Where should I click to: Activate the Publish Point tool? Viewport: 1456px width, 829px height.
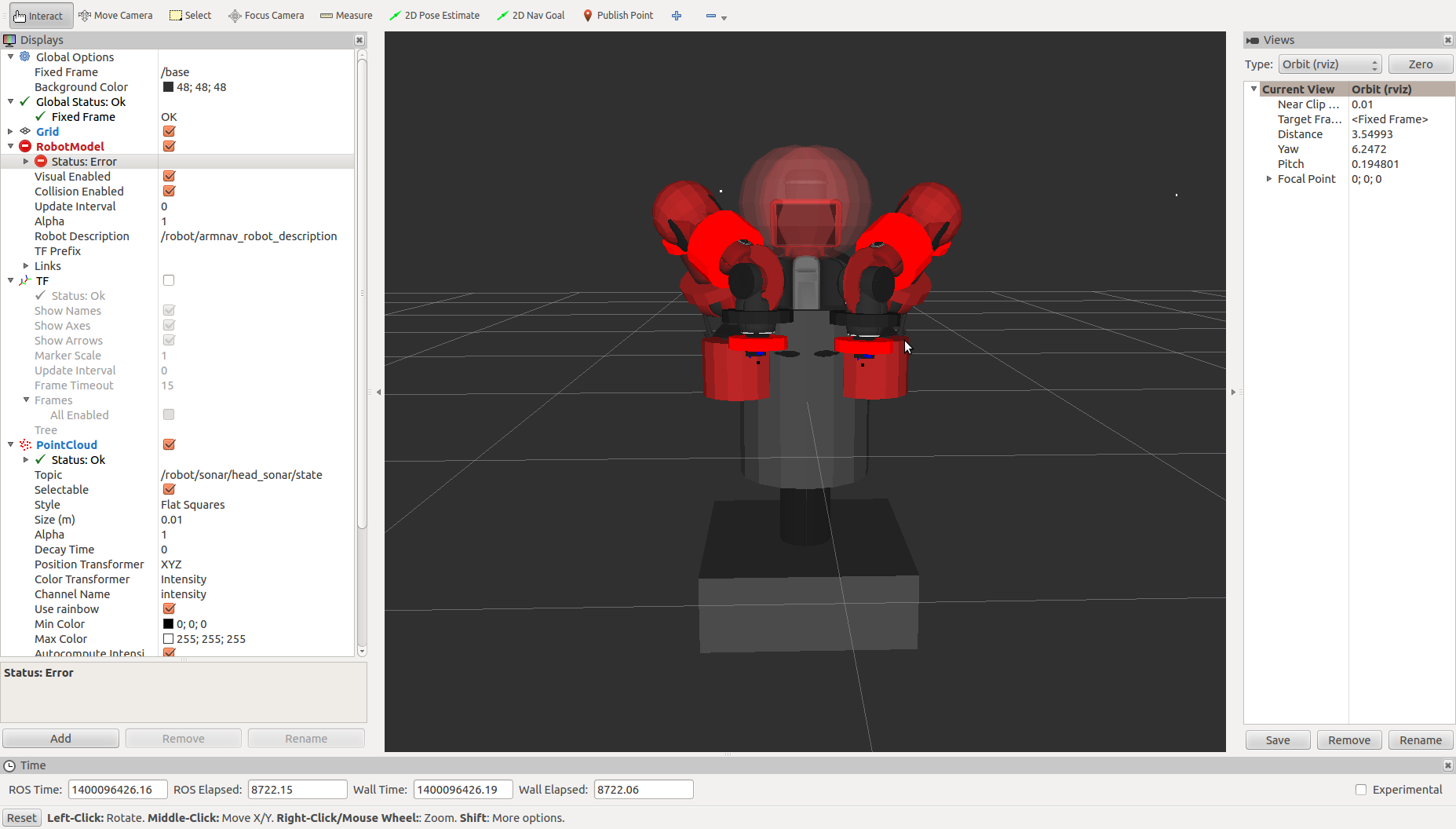(619, 16)
